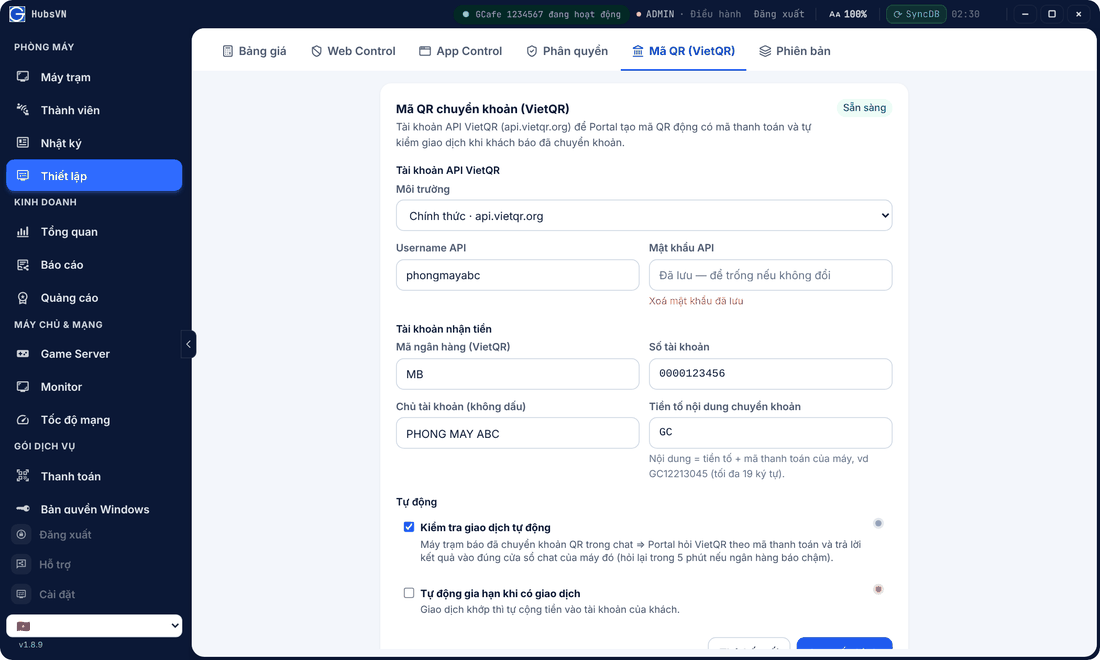Open the Thanh toán QR icon

tap(22, 476)
